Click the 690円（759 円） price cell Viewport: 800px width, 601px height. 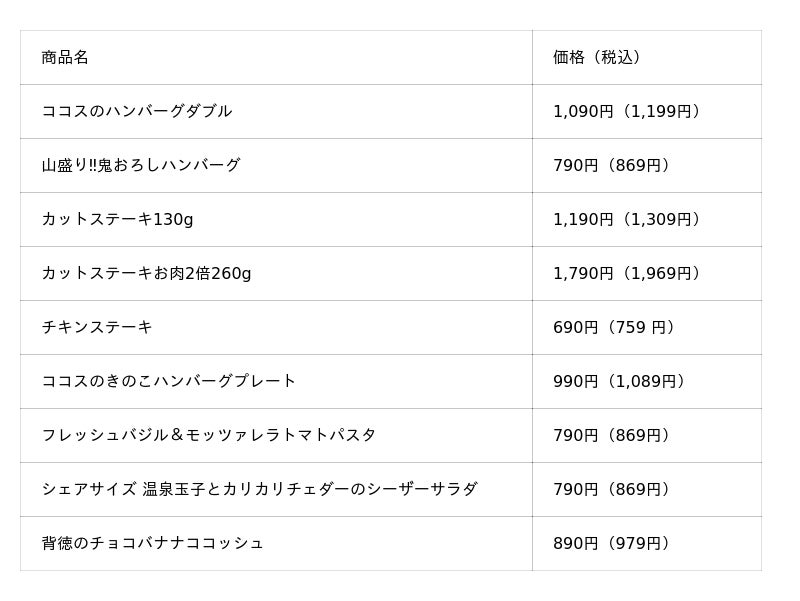(x=614, y=327)
